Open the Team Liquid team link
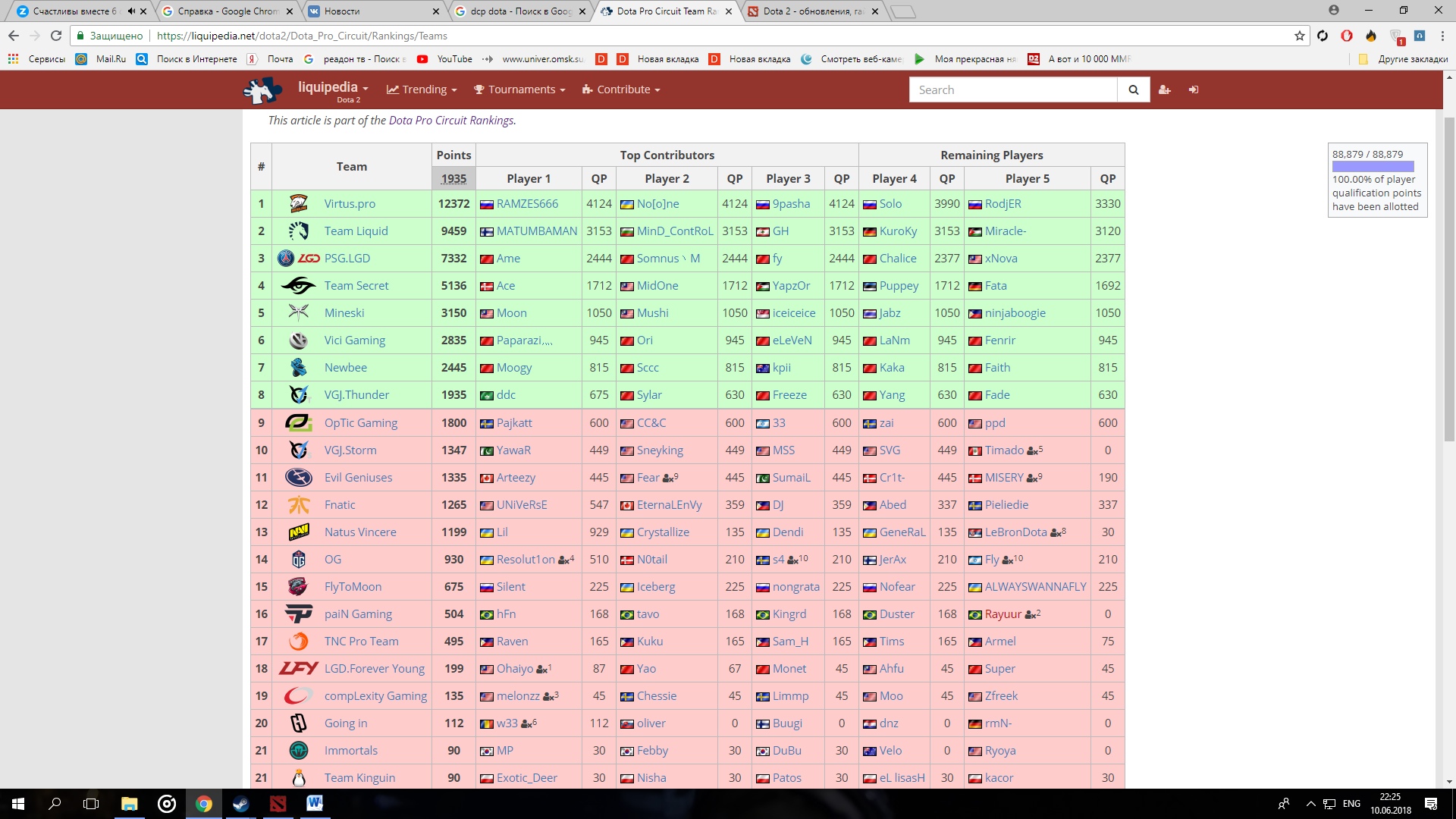The image size is (1456, 819). pos(356,231)
